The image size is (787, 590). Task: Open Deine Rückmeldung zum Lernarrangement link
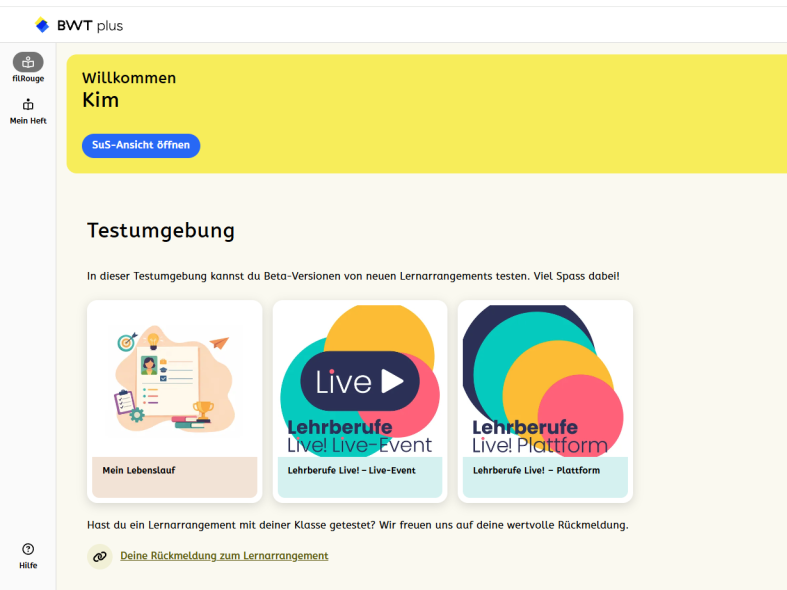coord(224,556)
